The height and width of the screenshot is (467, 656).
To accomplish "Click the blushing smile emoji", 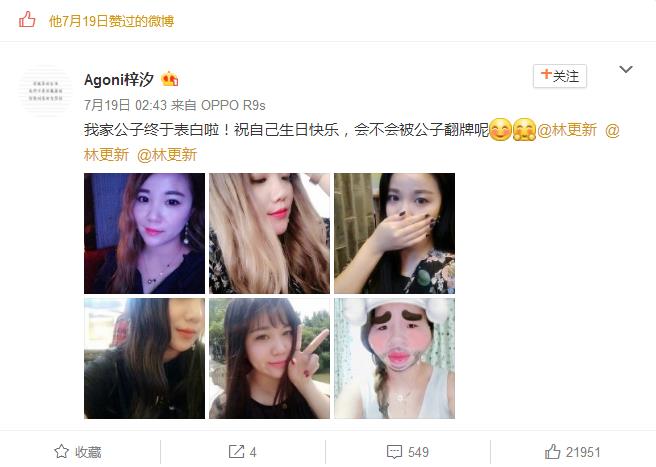I will point(500,130).
